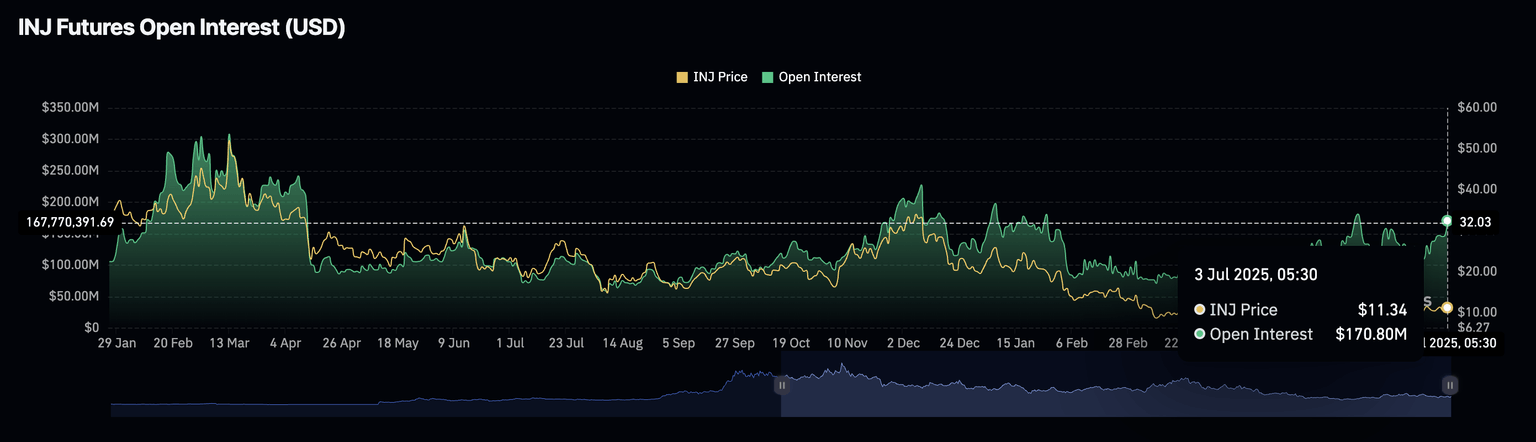Click the right range slider handle
The height and width of the screenshot is (442, 1536).
(1449, 385)
